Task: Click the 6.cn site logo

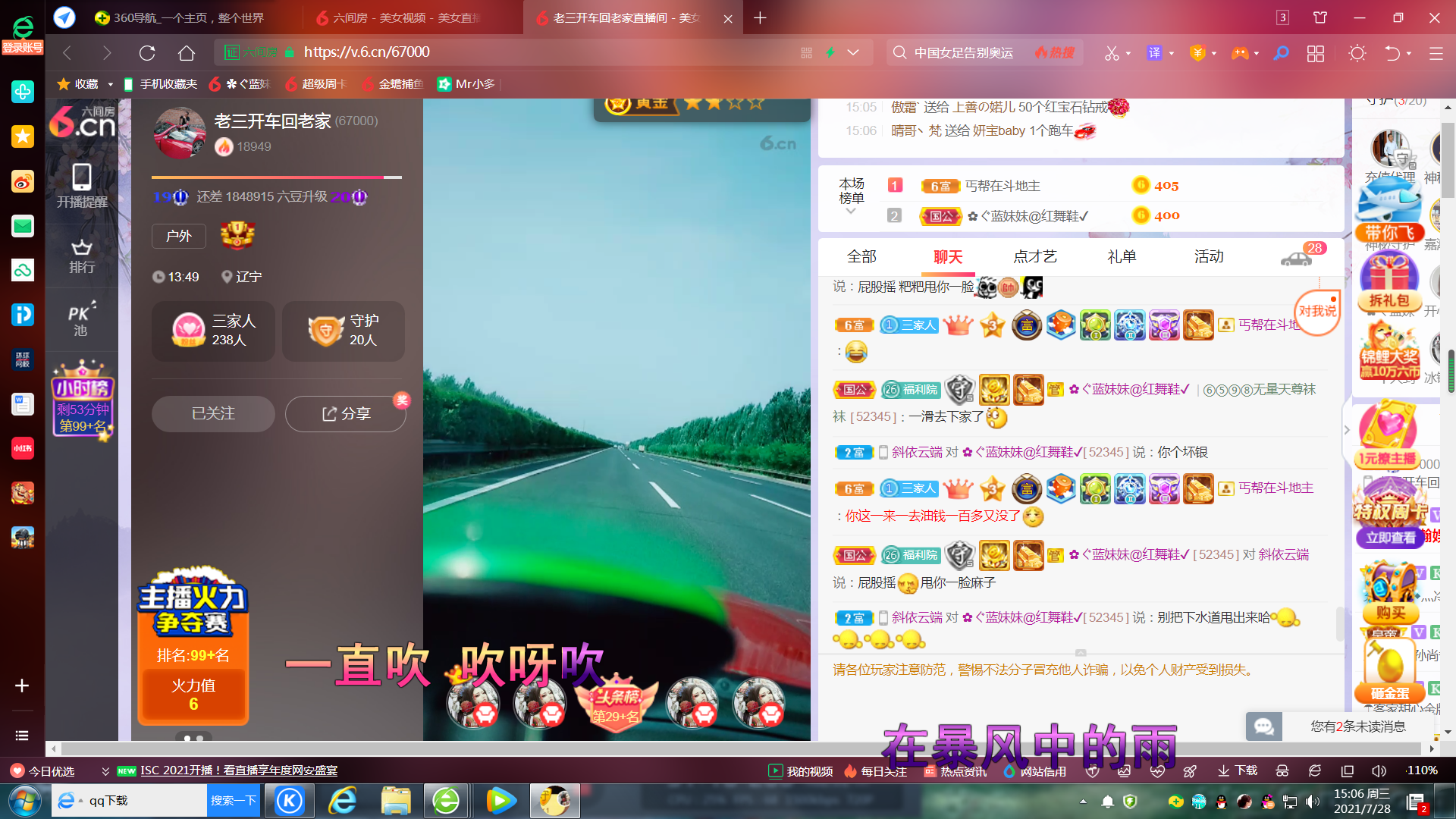Action: [x=82, y=121]
